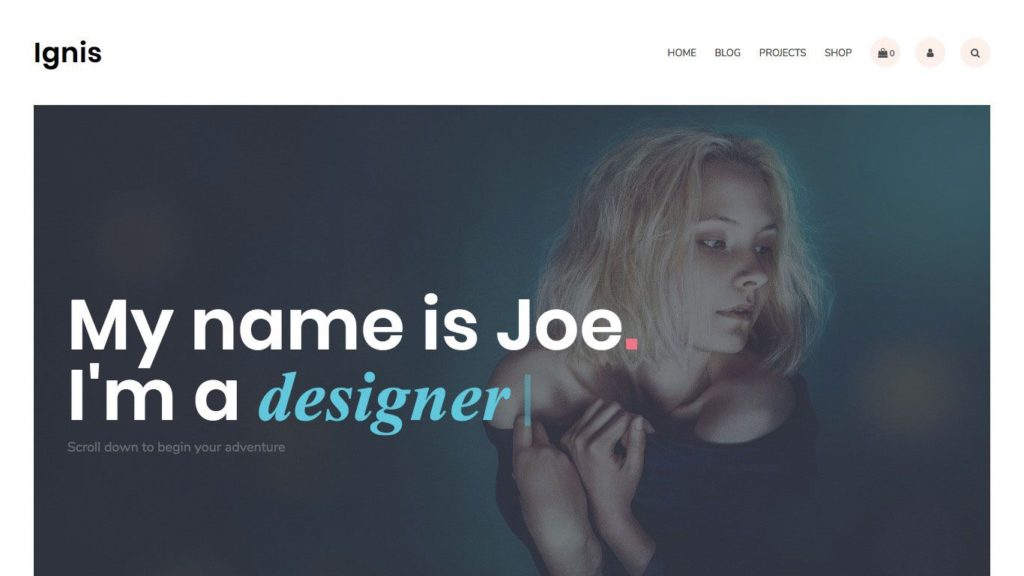Open the user account icon
Viewport: 1024px width, 576px height.
pyautogui.click(x=930, y=53)
